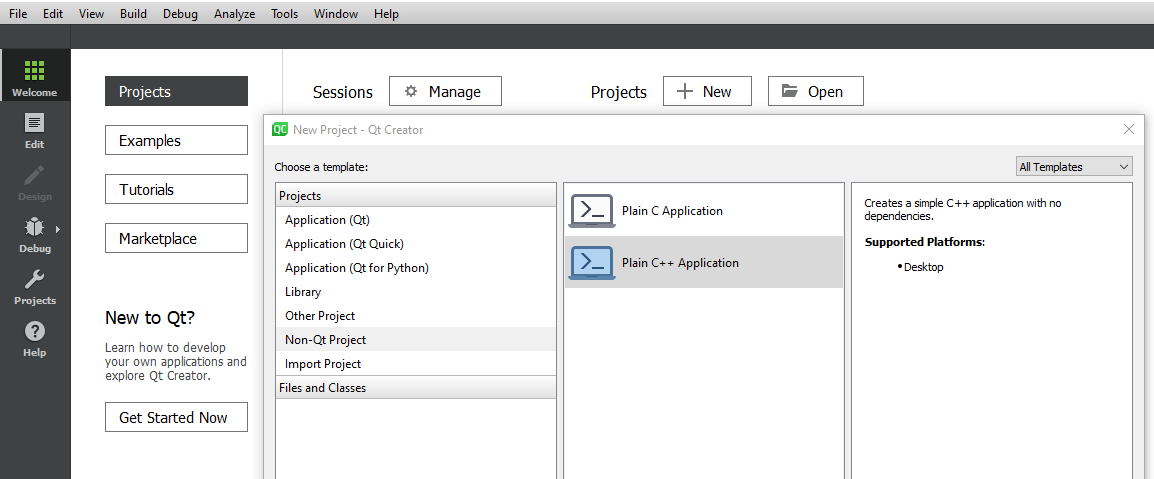Open the Edit menu
Image resolution: width=1154 pixels, height=479 pixels.
coord(53,13)
